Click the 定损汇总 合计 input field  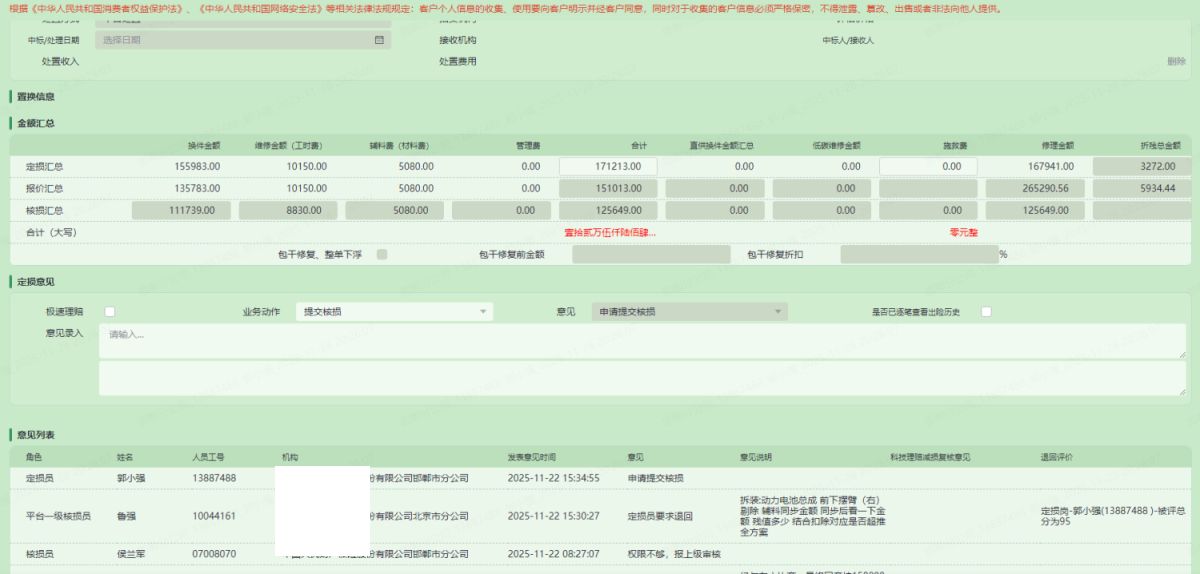point(607,167)
